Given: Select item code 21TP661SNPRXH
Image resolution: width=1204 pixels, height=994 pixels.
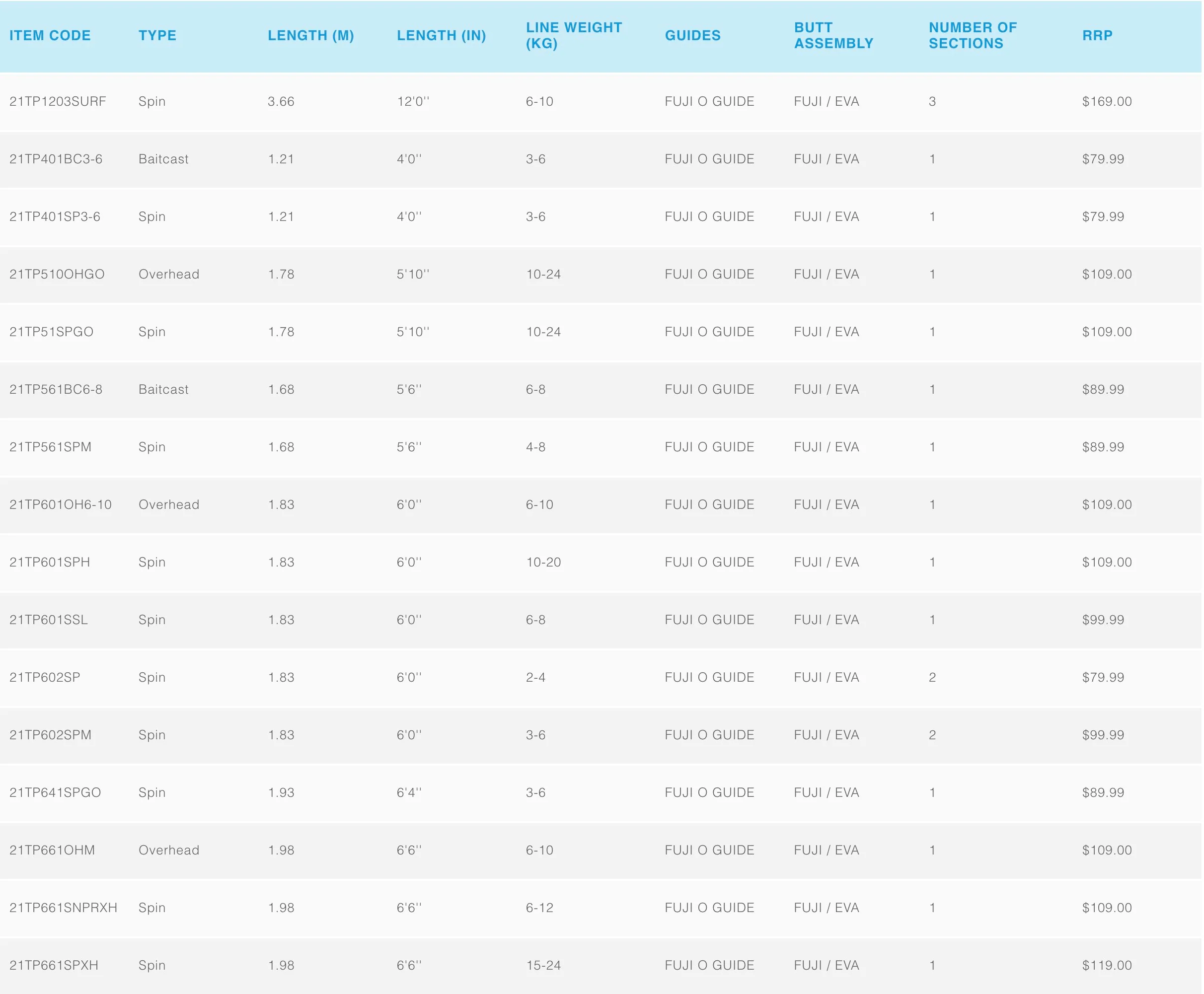Looking at the screenshot, I should point(64,908).
